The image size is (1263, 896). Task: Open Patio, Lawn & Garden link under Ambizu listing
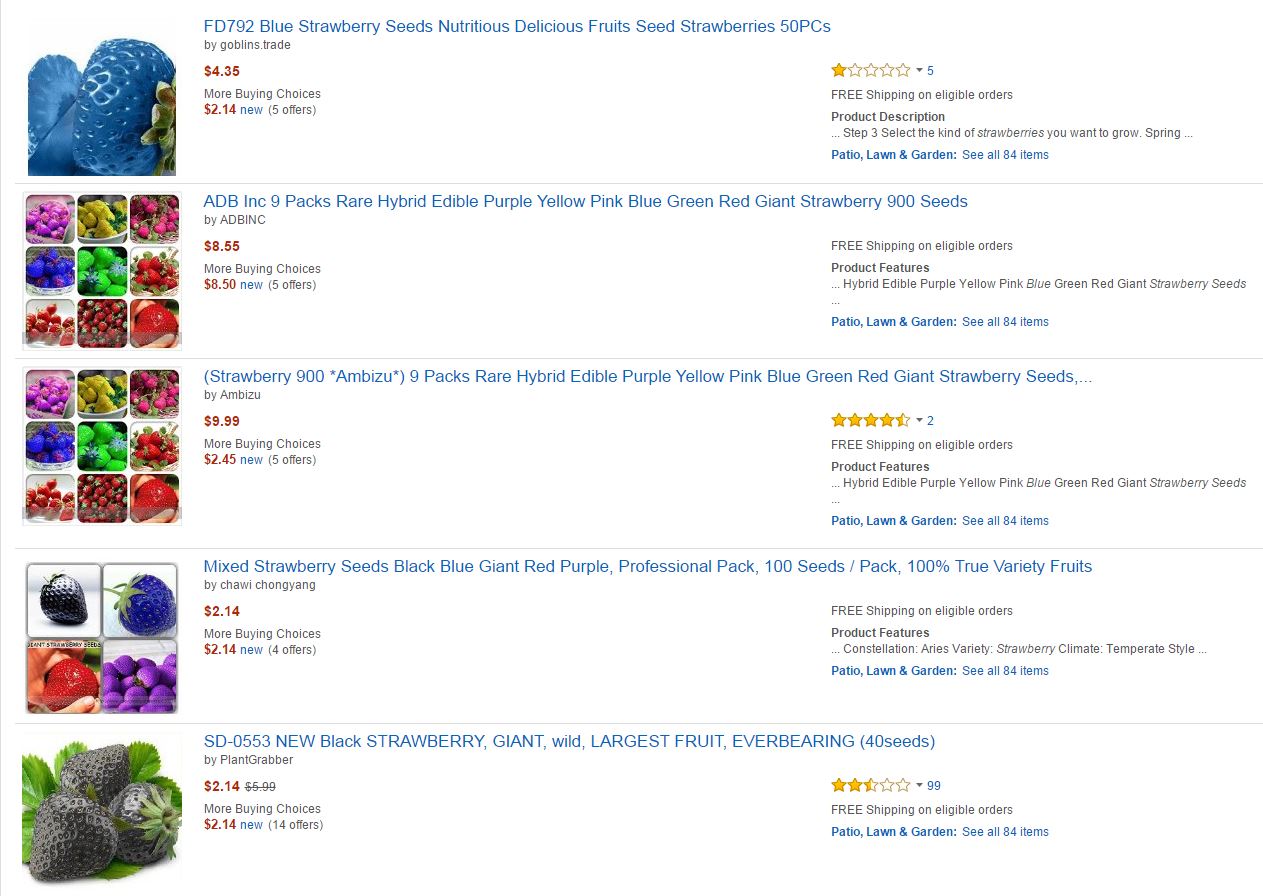tap(893, 521)
